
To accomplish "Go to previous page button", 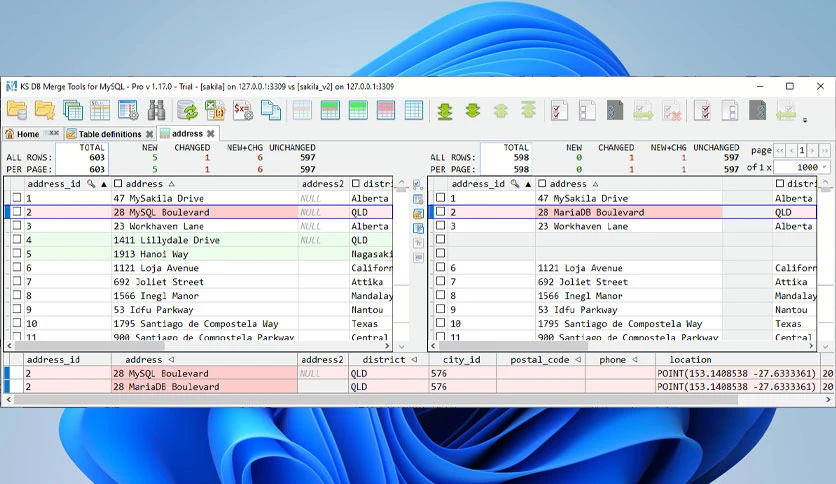I will pyautogui.click(x=791, y=151).
